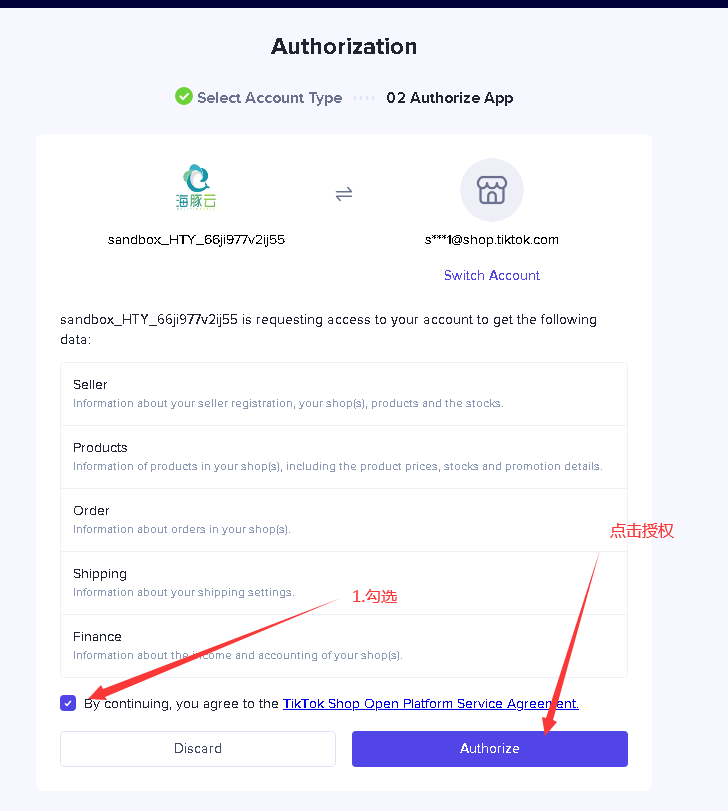Click the Authorization page heading
728x811 pixels.
tap(344, 47)
